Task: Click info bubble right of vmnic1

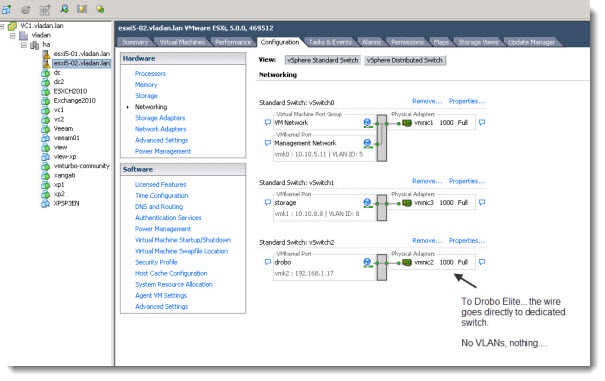Action: coord(482,122)
